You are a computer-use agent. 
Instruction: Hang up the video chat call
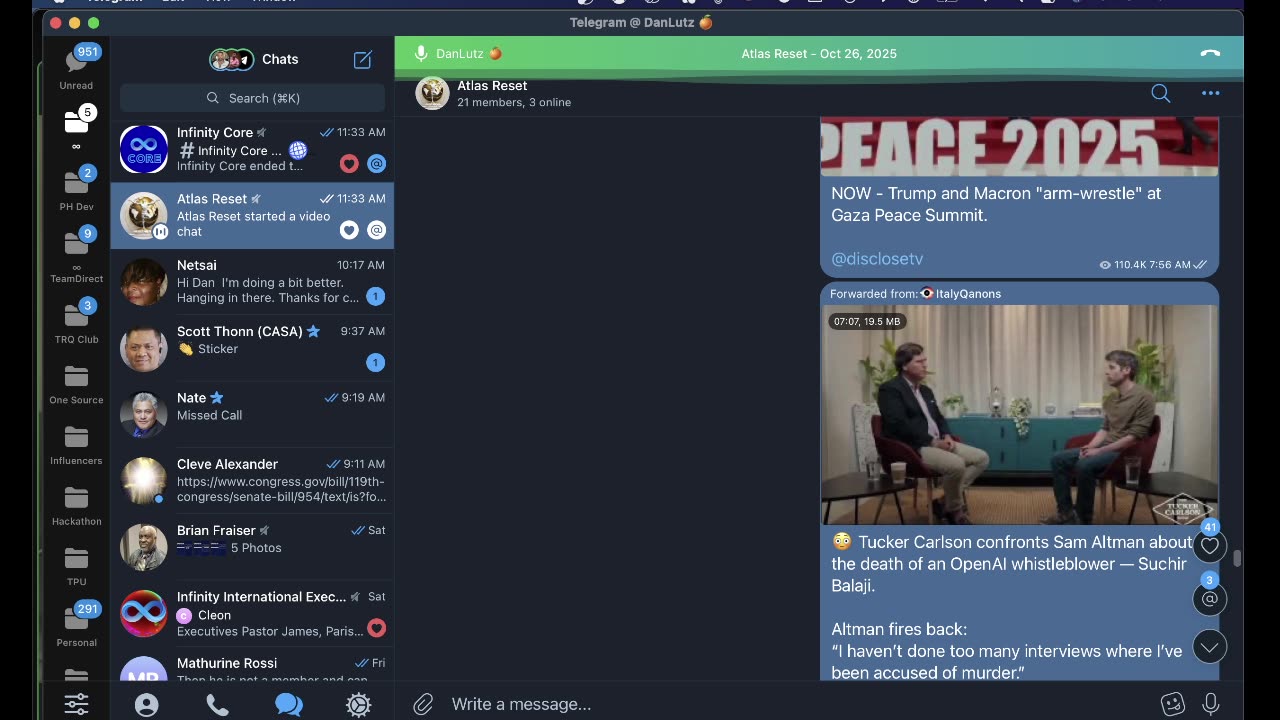[1210, 54]
